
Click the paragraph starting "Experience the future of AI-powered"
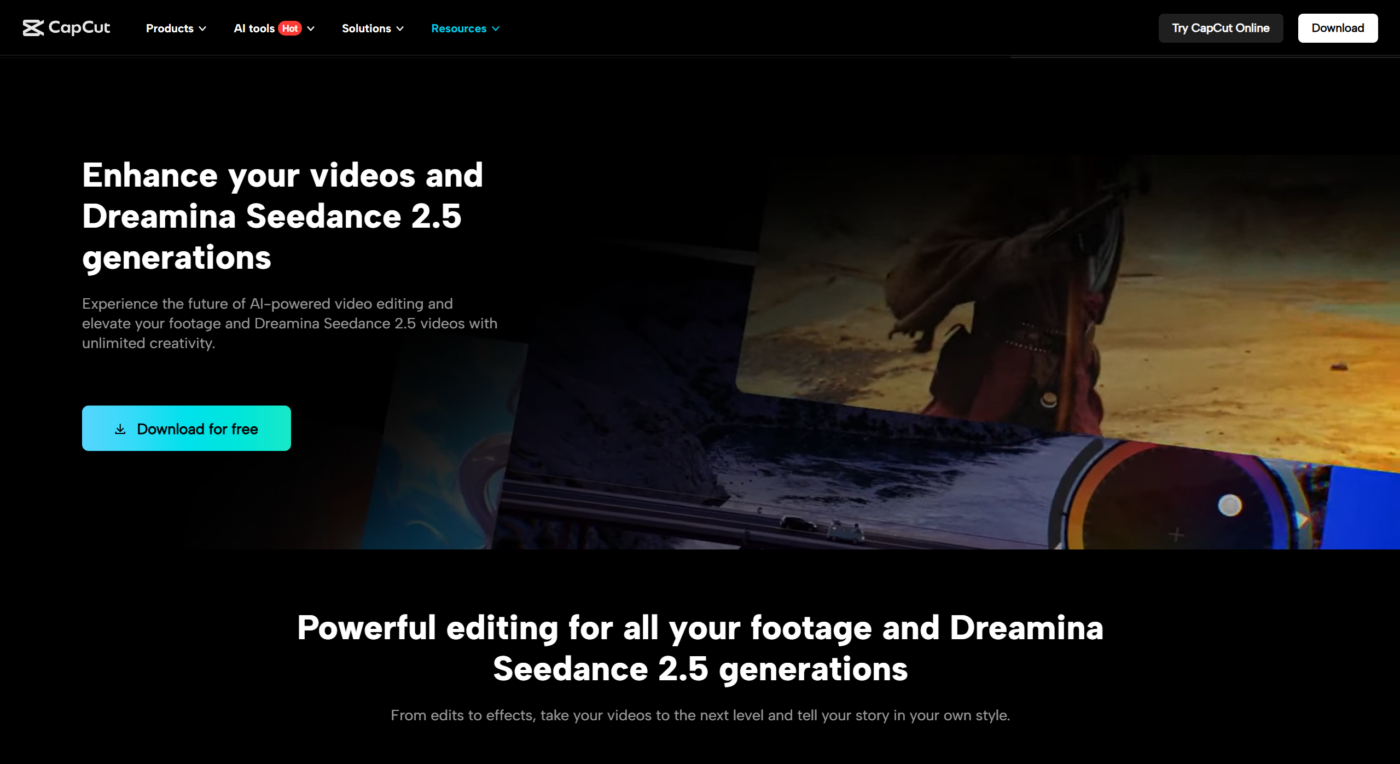coord(290,323)
